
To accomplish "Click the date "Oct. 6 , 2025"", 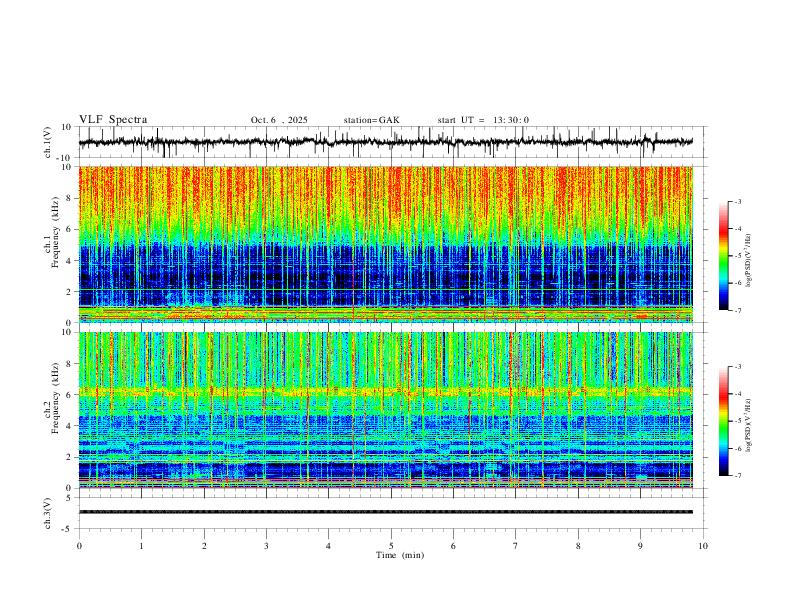I will 279,120.
